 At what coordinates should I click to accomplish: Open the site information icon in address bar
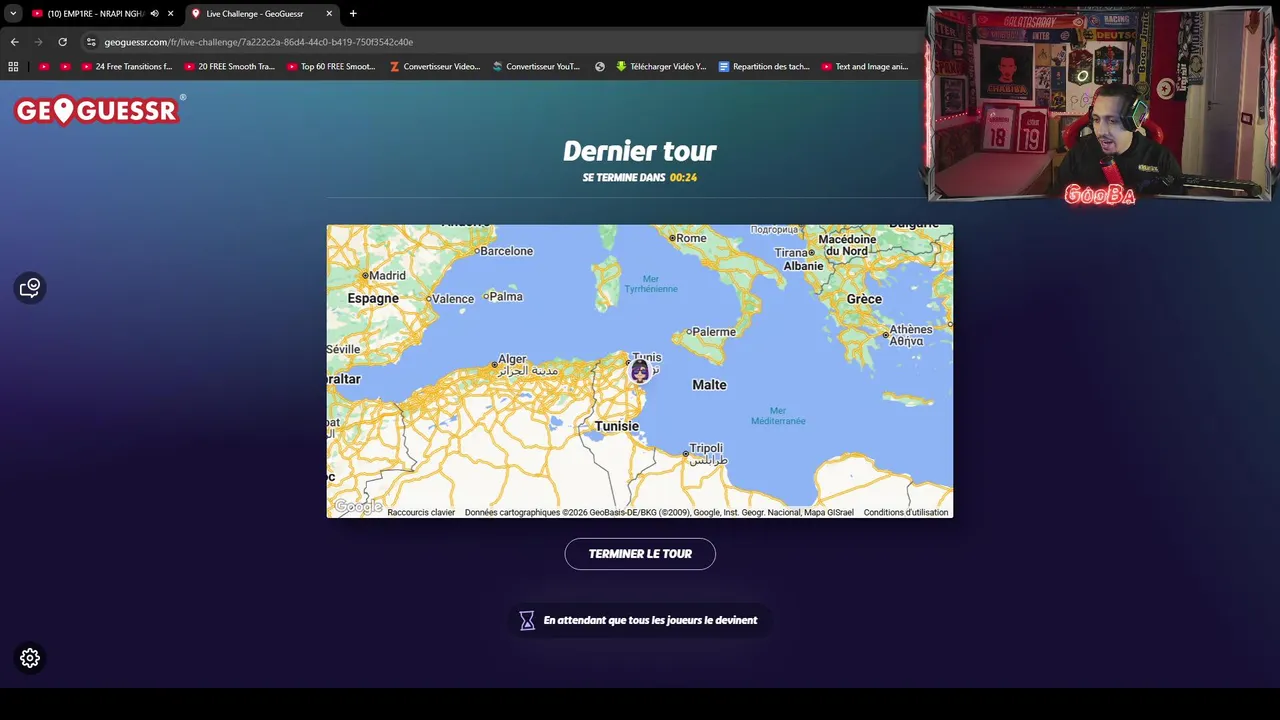(x=91, y=42)
